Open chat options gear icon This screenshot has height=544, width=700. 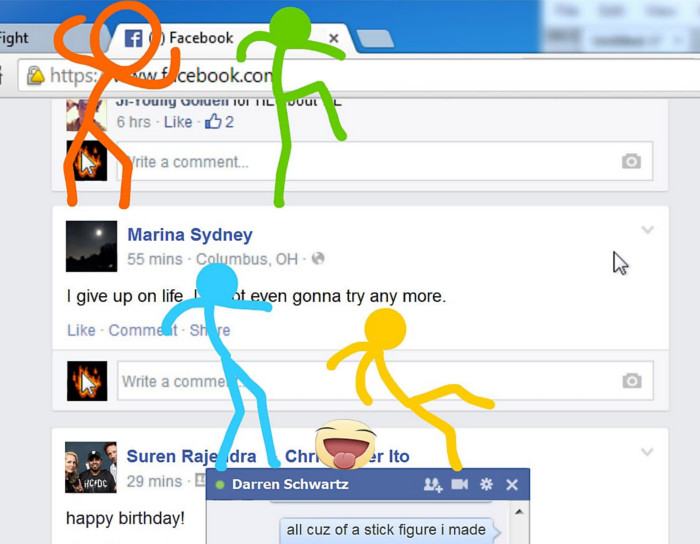pos(486,485)
